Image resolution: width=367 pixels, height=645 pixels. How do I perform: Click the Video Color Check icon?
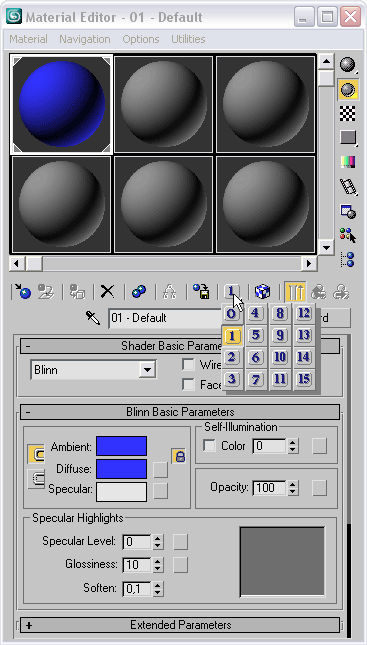(x=348, y=162)
